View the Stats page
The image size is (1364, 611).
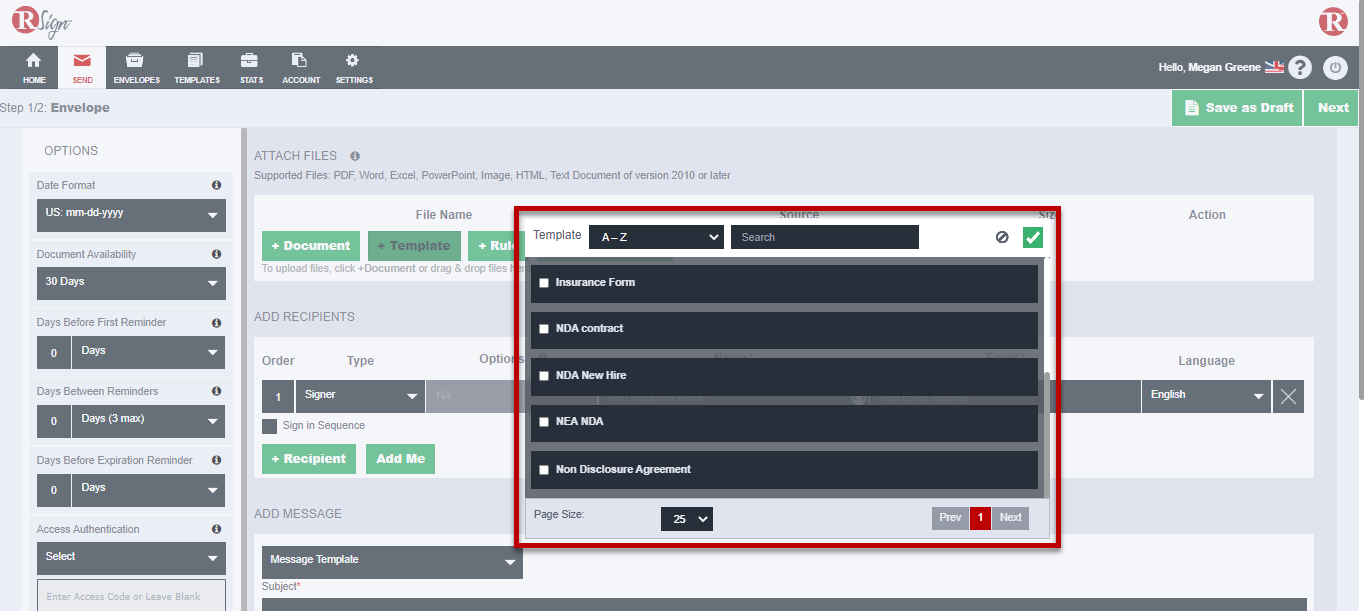click(x=251, y=67)
